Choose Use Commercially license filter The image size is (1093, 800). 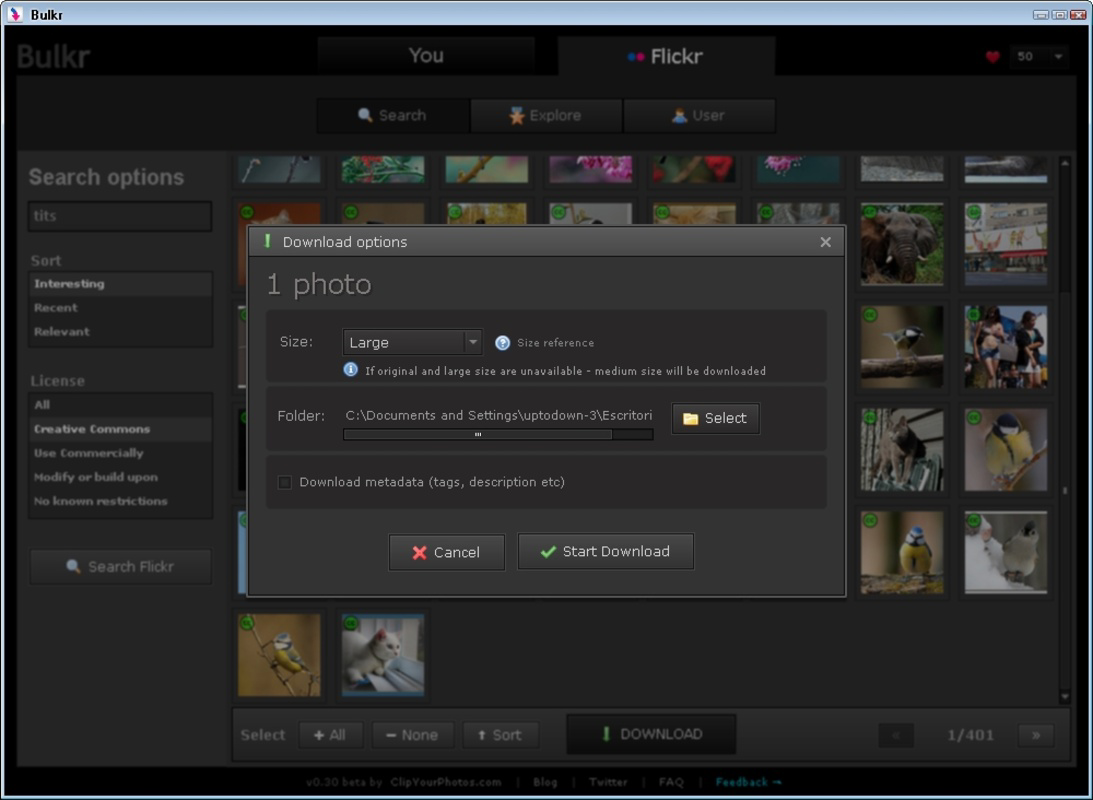120,453
